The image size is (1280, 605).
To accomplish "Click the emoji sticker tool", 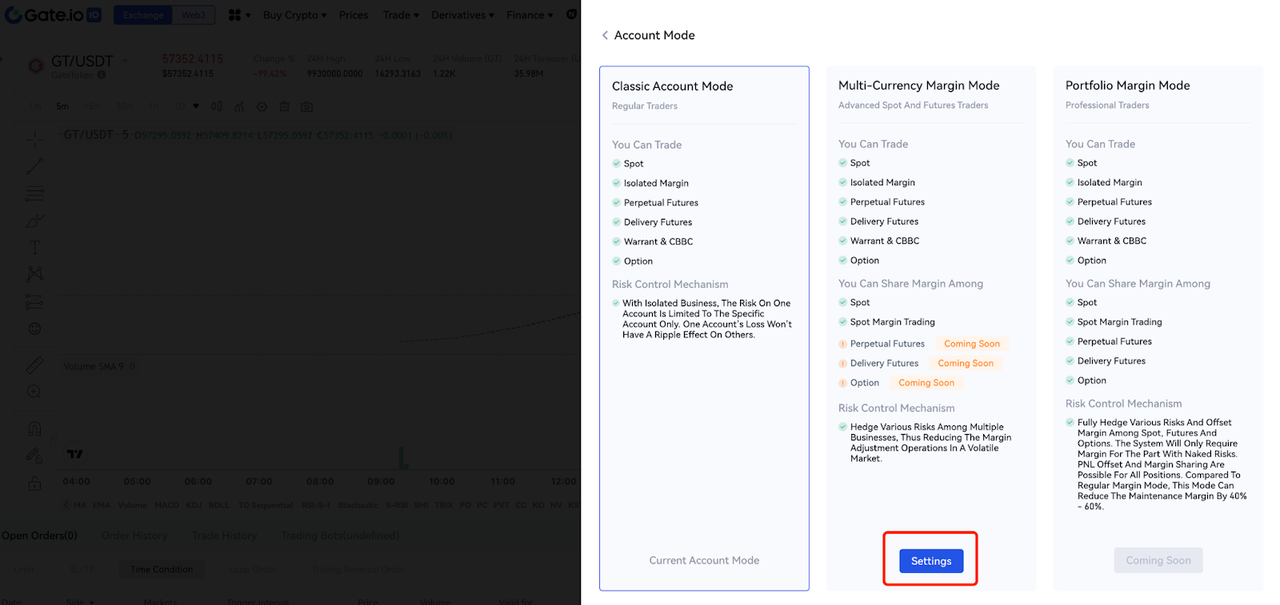I will 35,328.
